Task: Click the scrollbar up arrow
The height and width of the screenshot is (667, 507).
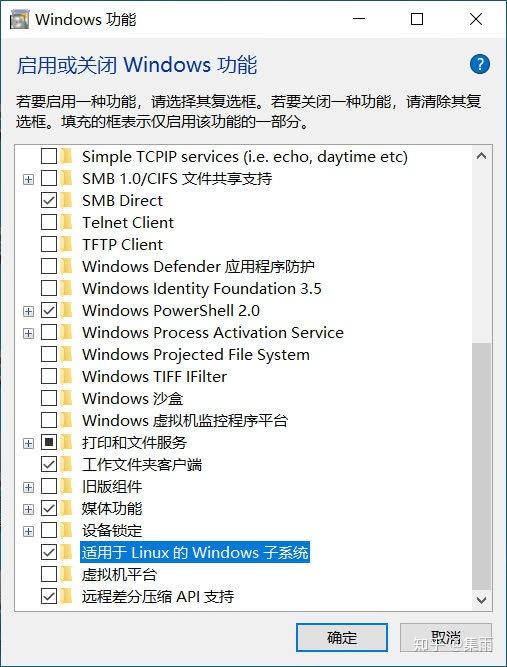Action: click(x=481, y=156)
